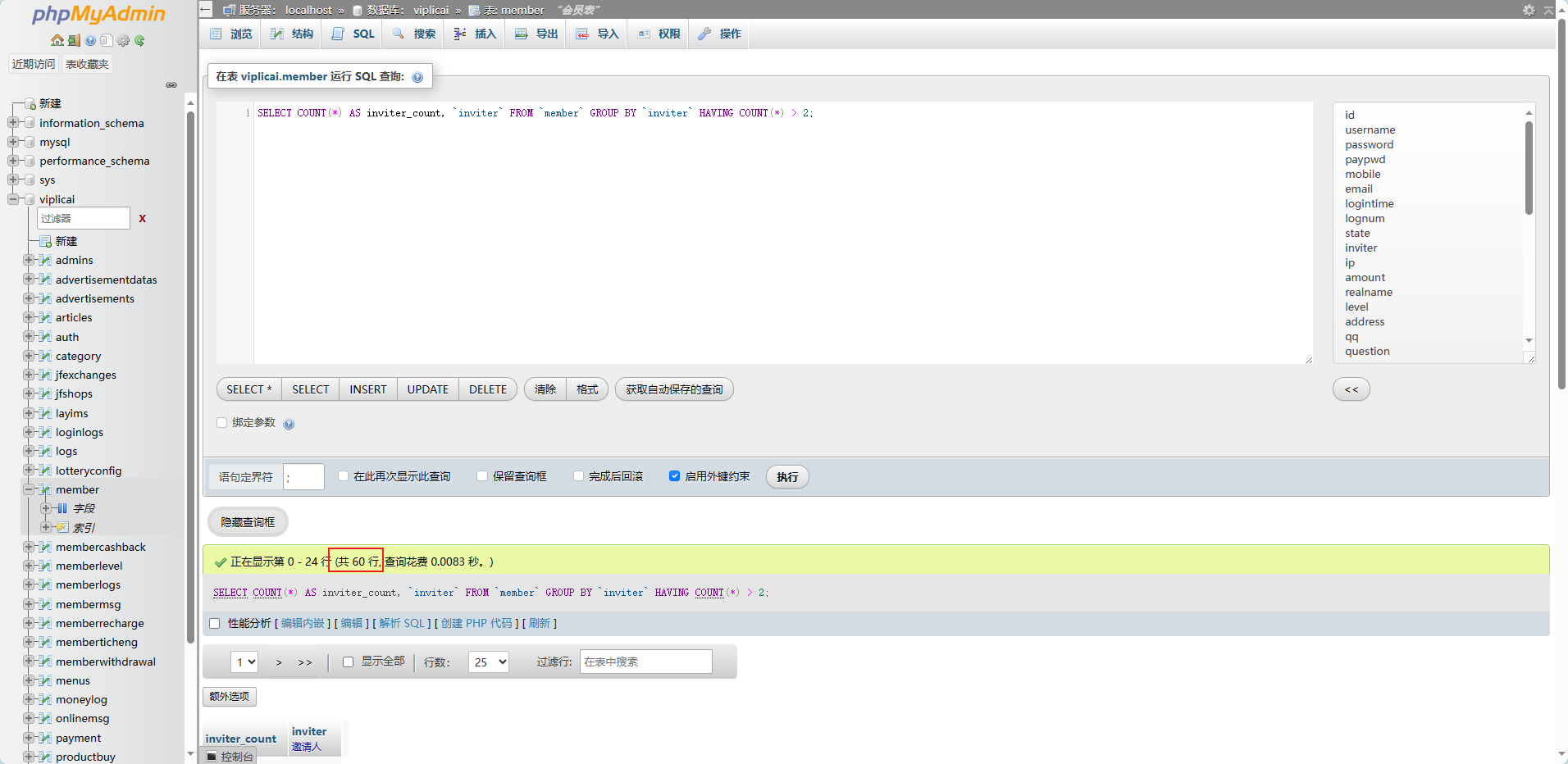Open phpMyAdmin documentation help icon
Screen dimensions: 1568x764
[90, 41]
